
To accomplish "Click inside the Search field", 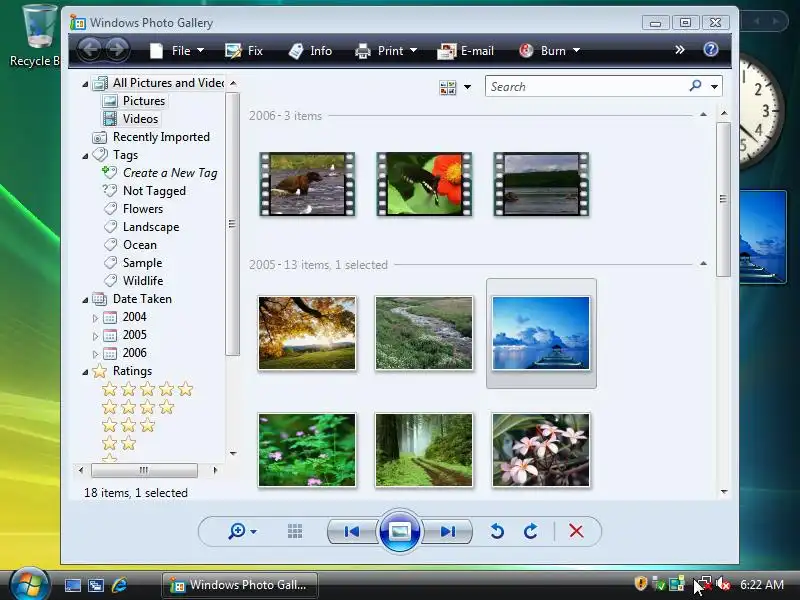I will 587,86.
